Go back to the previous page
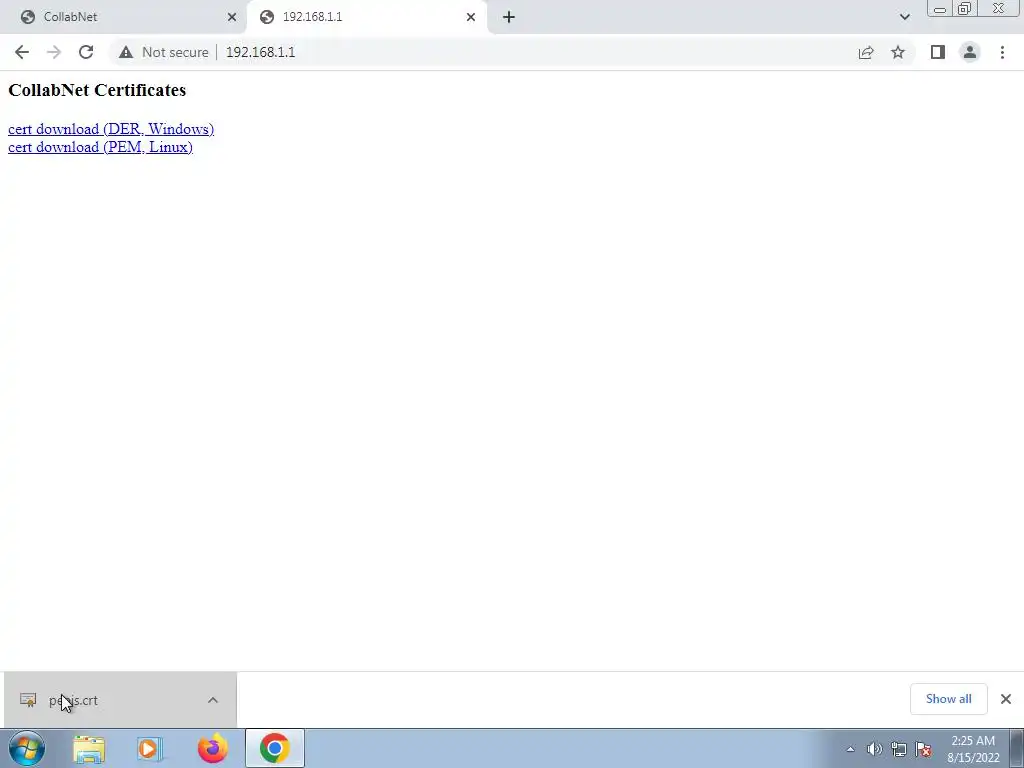Screen dimensions: 1024x768 22,52
